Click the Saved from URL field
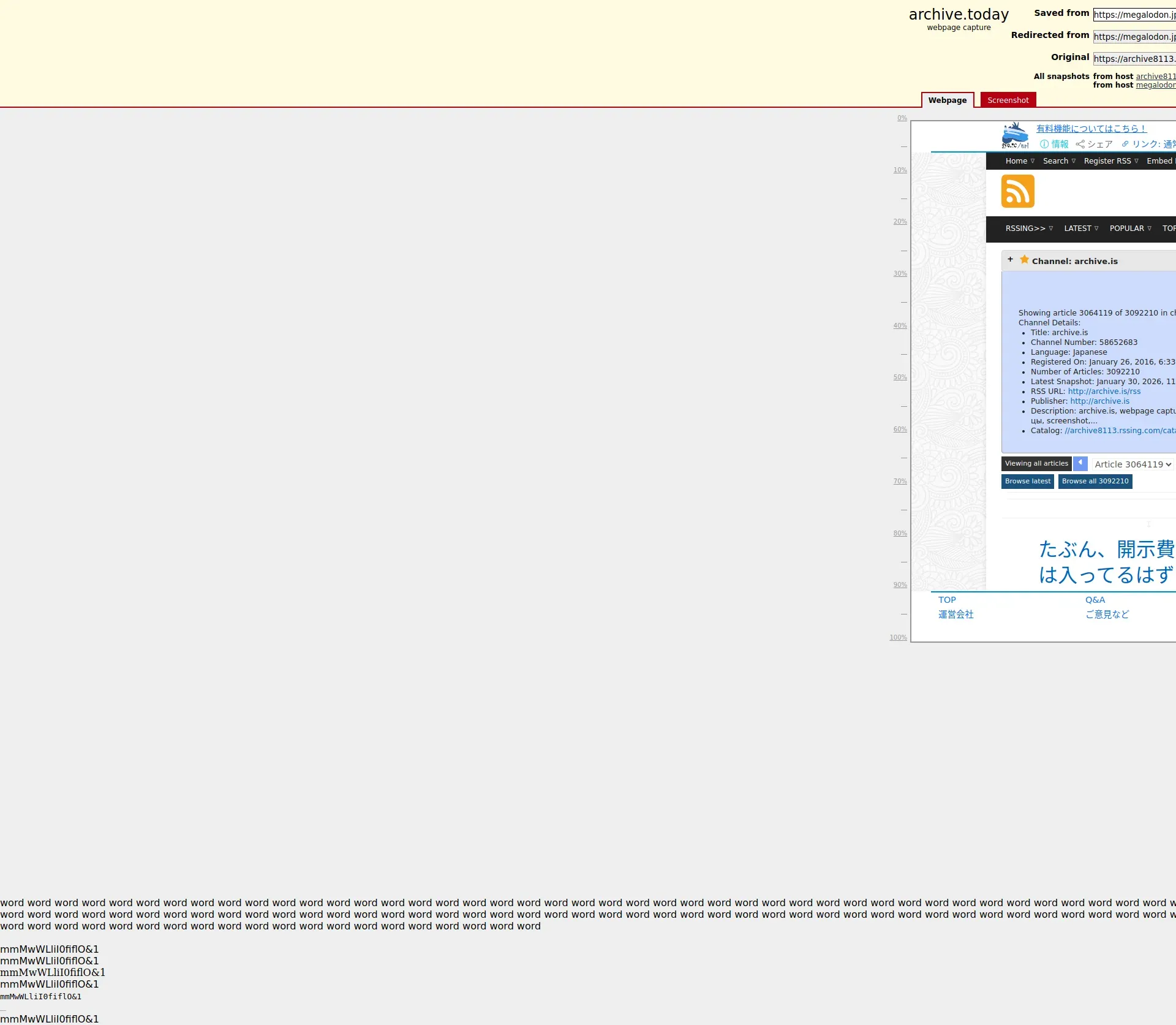 pos(1134,15)
